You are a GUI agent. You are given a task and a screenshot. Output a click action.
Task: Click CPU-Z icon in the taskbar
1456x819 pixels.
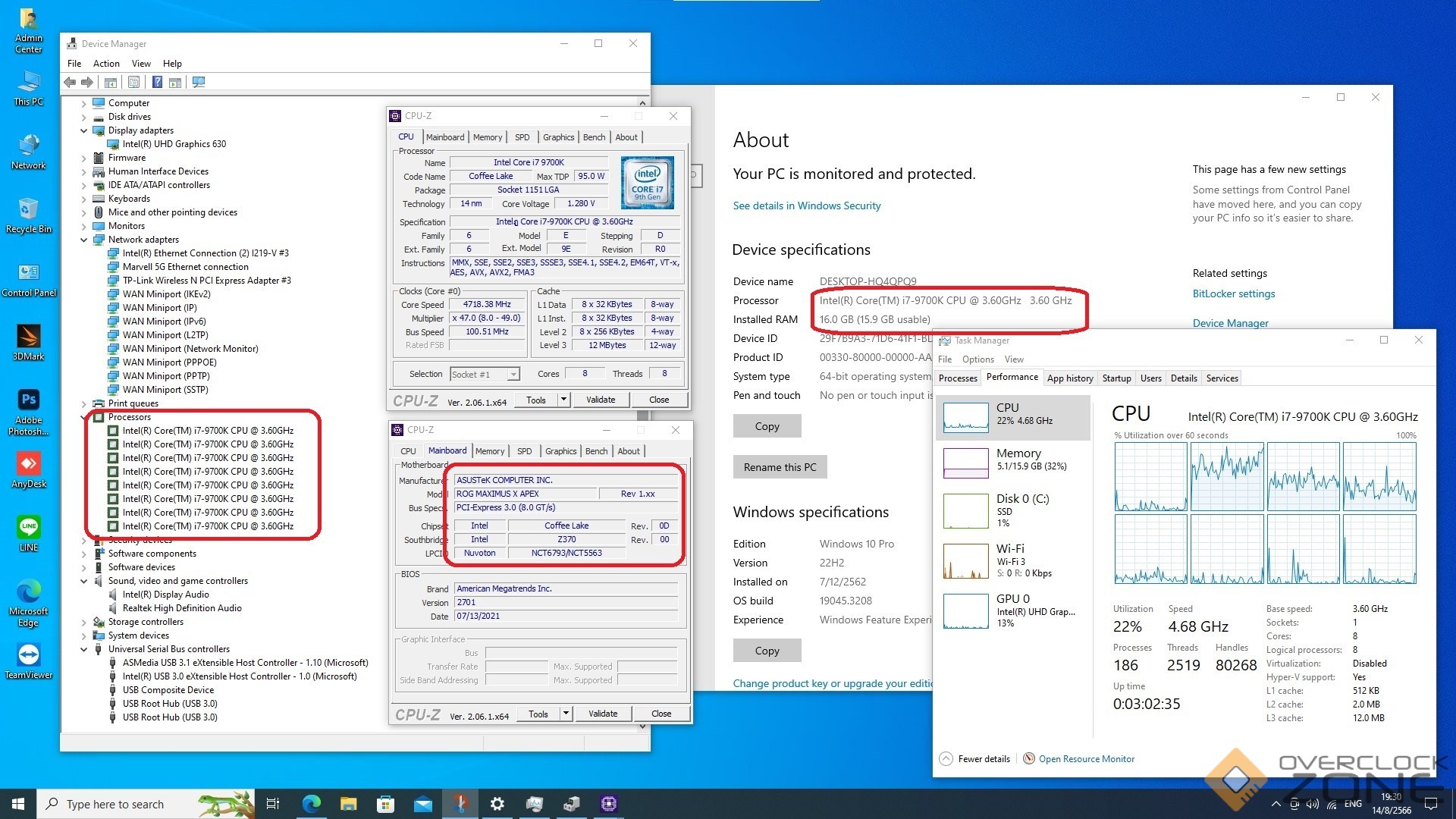[x=608, y=804]
